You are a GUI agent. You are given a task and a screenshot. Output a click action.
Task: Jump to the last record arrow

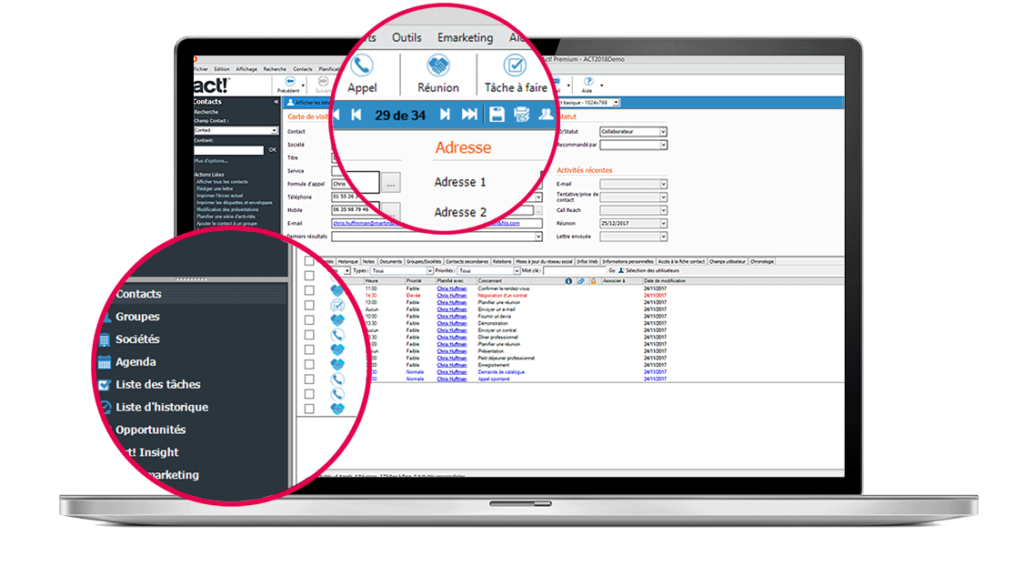click(469, 115)
